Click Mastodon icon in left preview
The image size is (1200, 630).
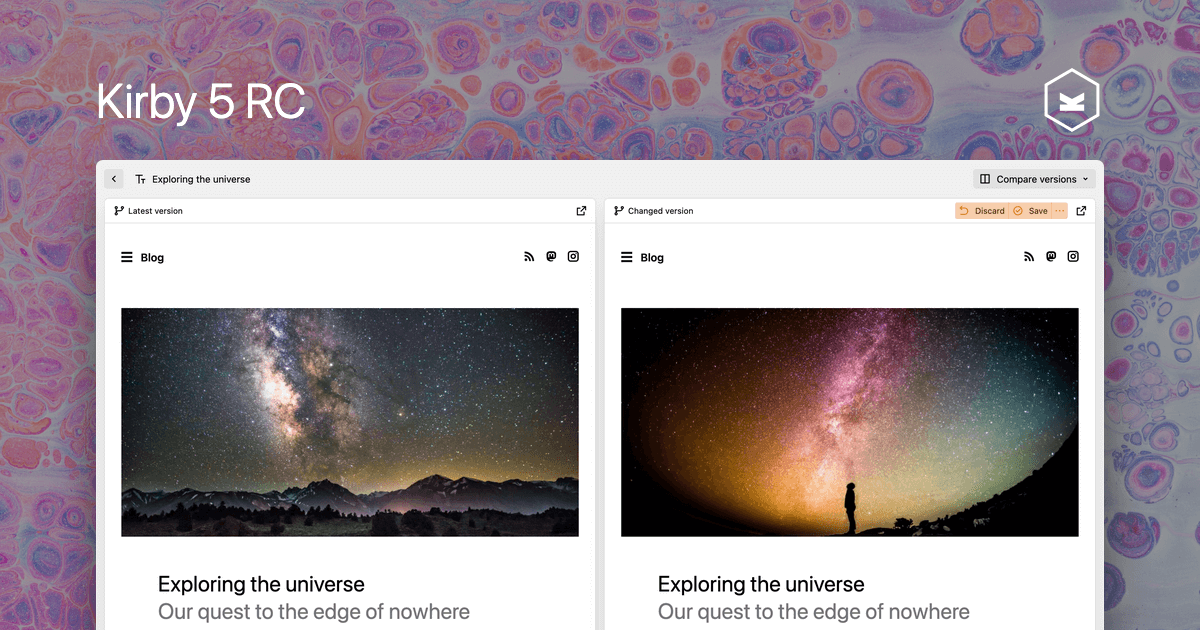coord(551,257)
